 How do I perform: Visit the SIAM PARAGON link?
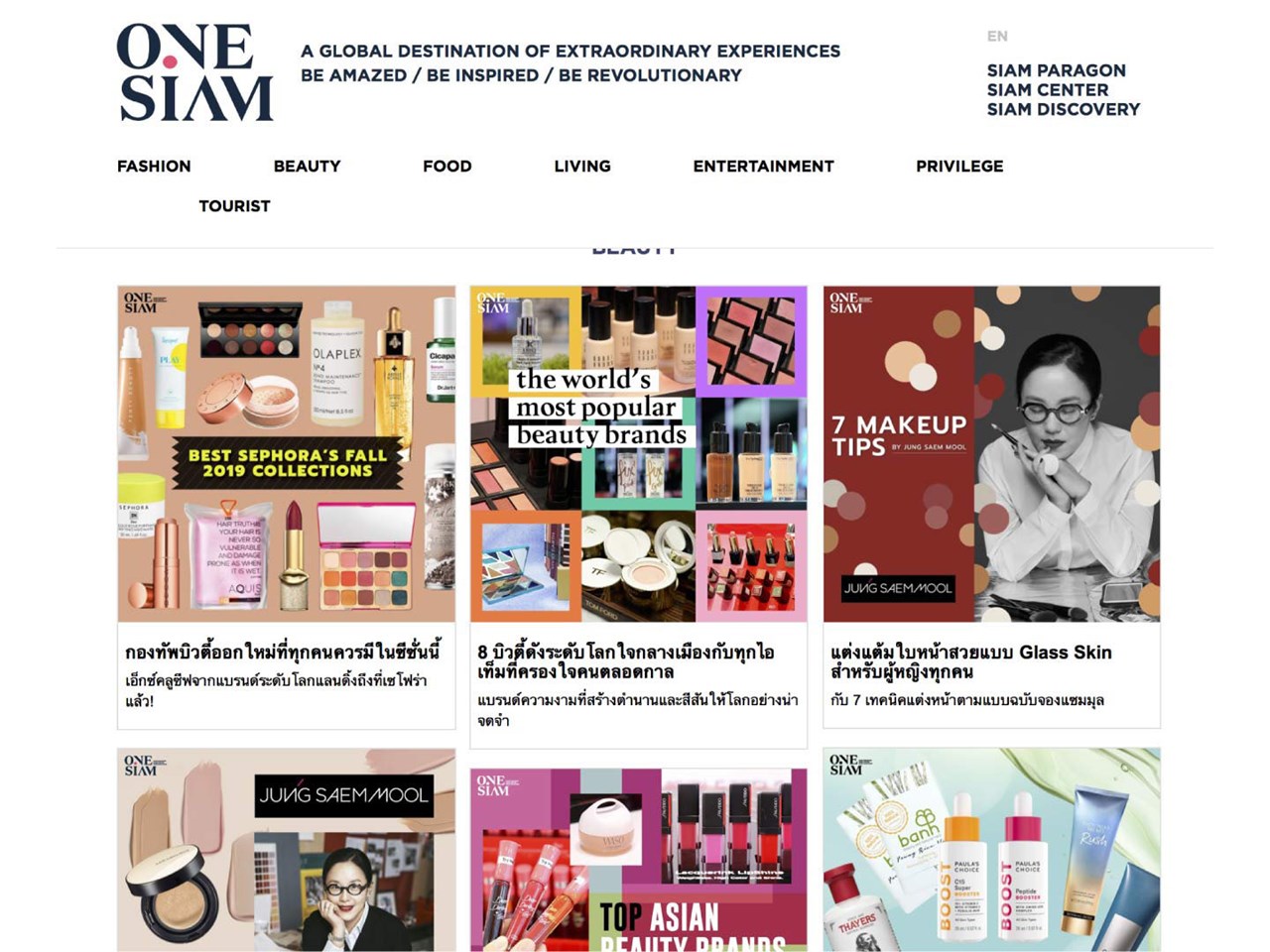coord(1056,70)
